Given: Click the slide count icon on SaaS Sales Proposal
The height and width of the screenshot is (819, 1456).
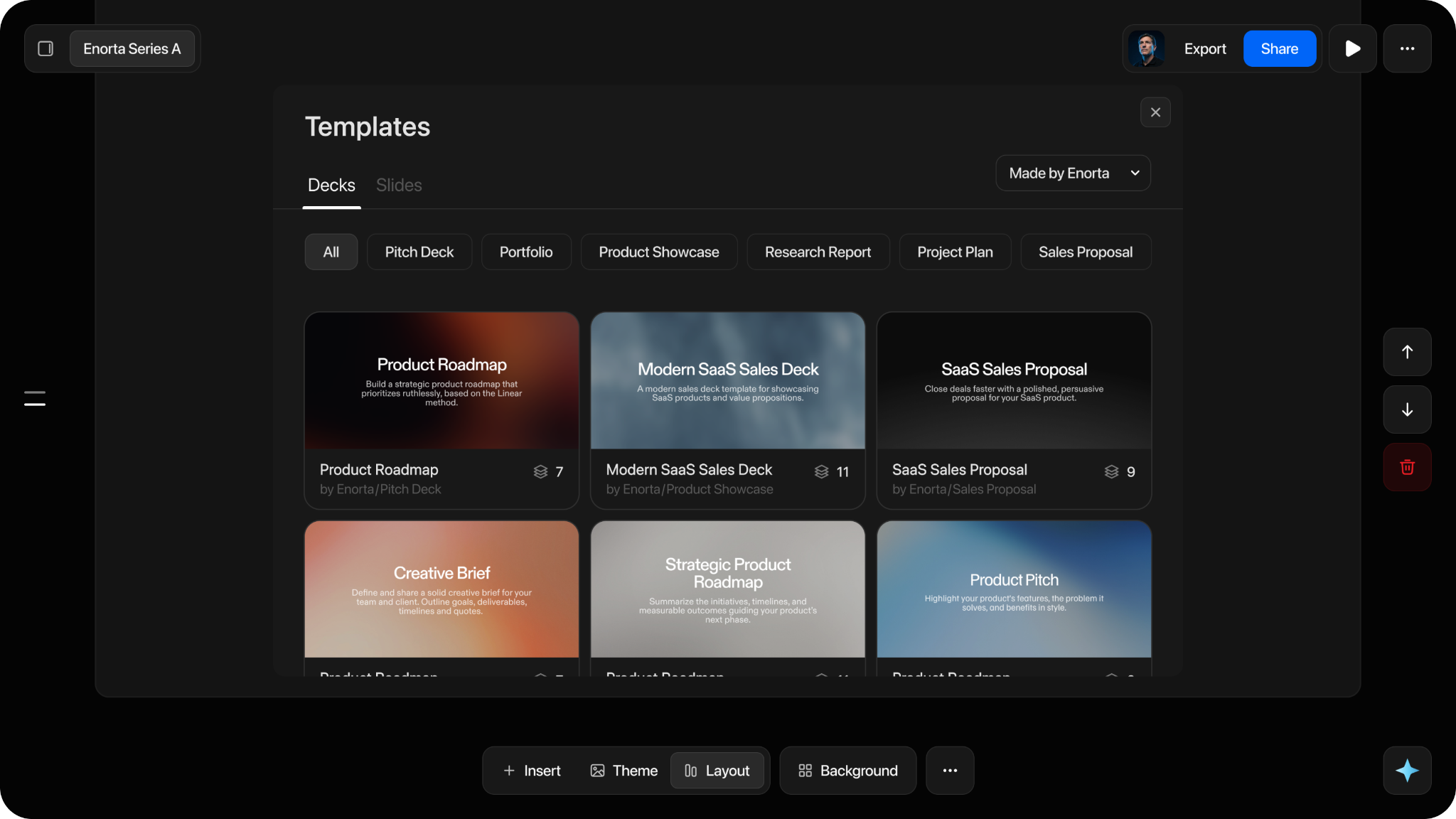Looking at the screenshot, I should click(1112, 471).
